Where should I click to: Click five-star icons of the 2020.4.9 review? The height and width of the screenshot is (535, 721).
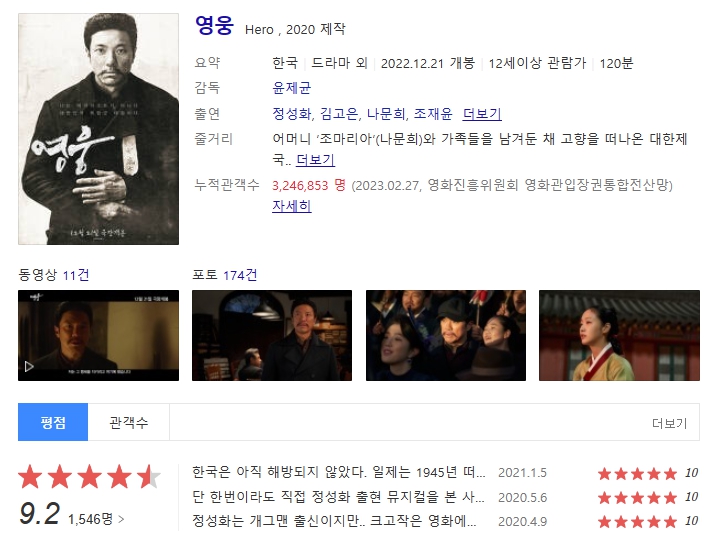[x=637, y=521]
